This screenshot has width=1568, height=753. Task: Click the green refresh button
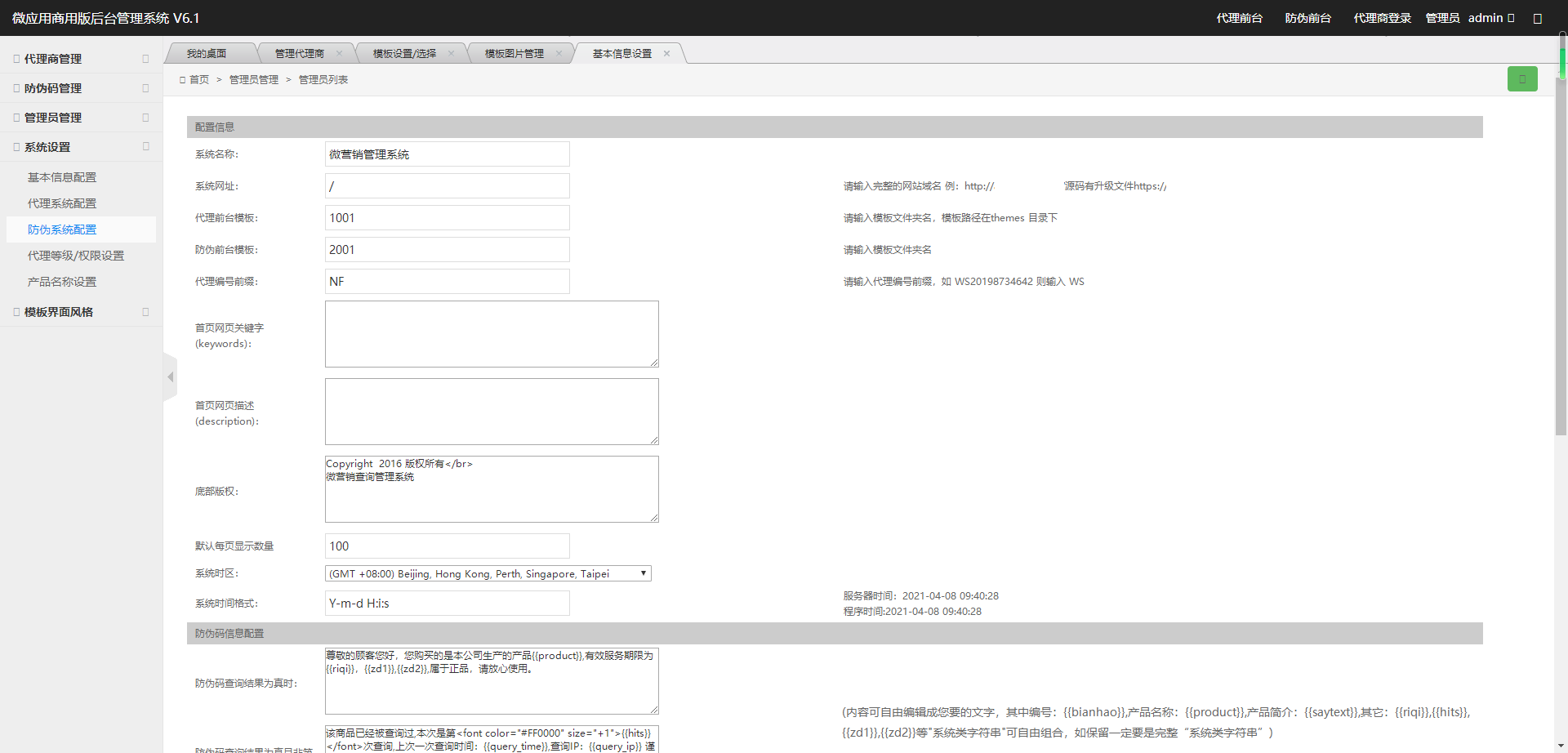coord(1521,79)
